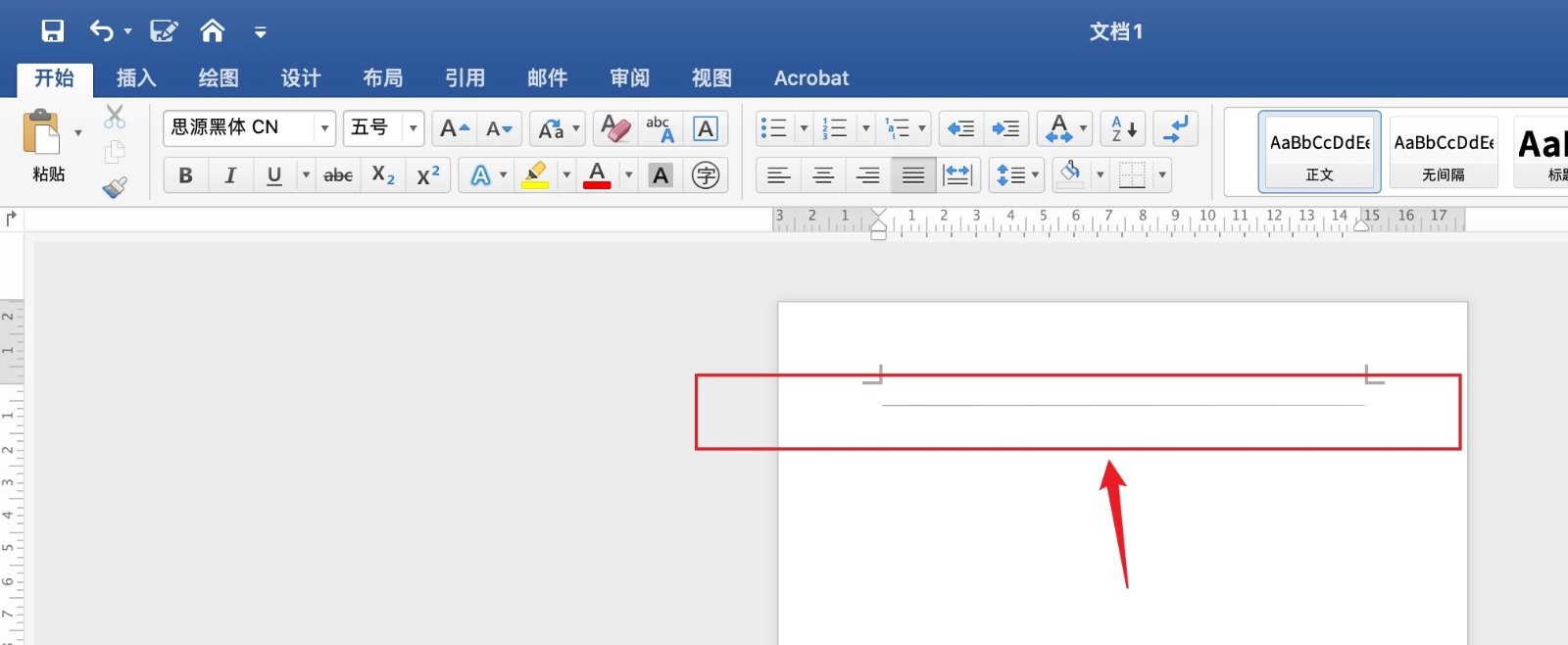1568x645 pixels.
Task: Click the Text Effects blue A icon
Action: click(480, 175)
